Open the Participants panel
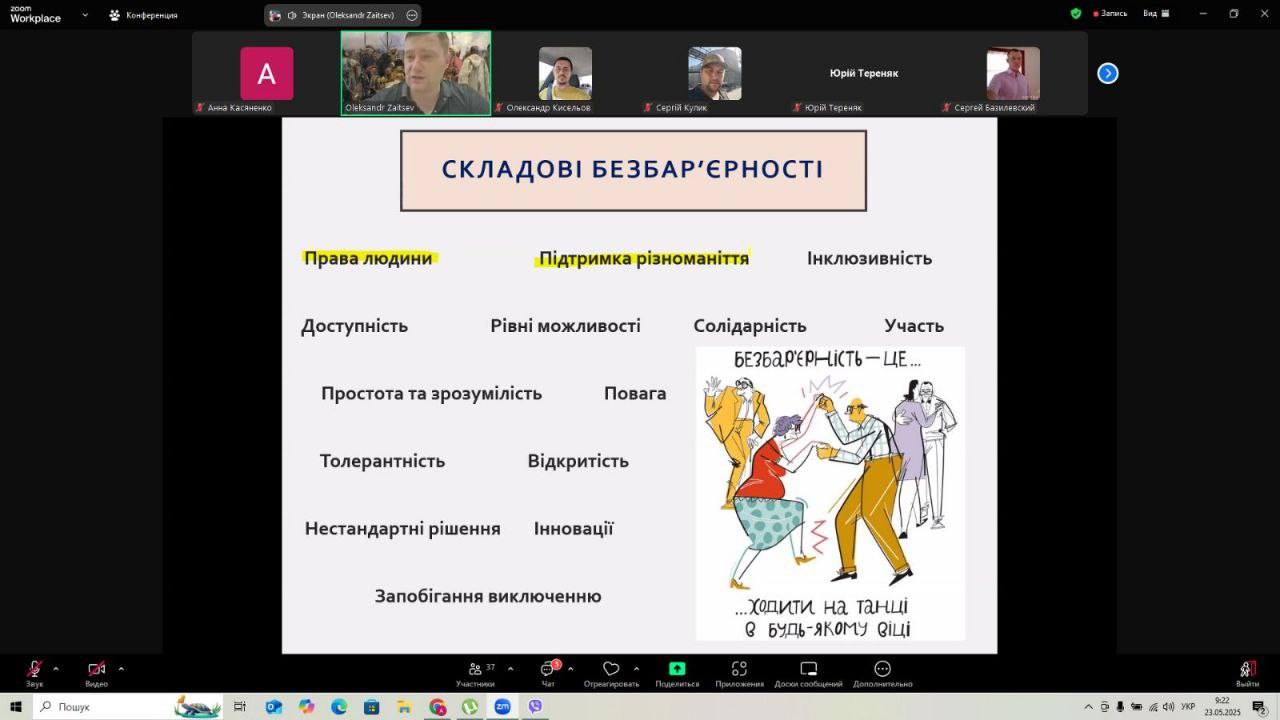 (x=475, y=673)
